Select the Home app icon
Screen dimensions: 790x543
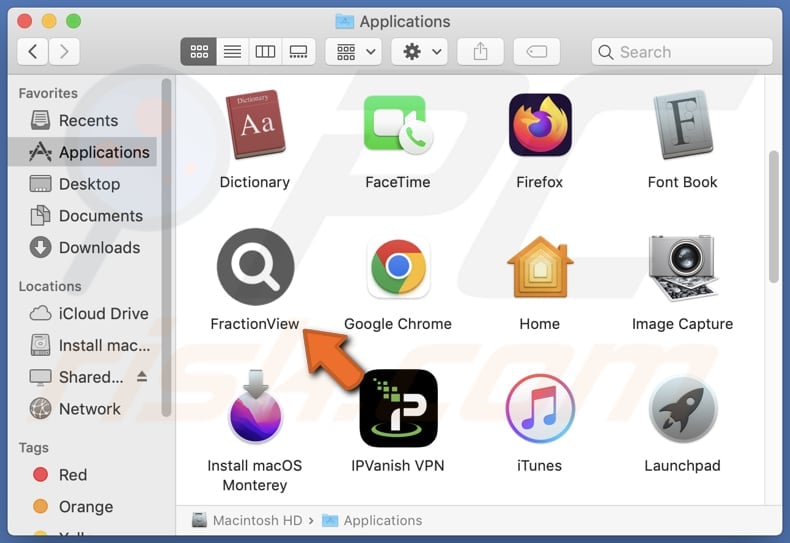point(540,267)
